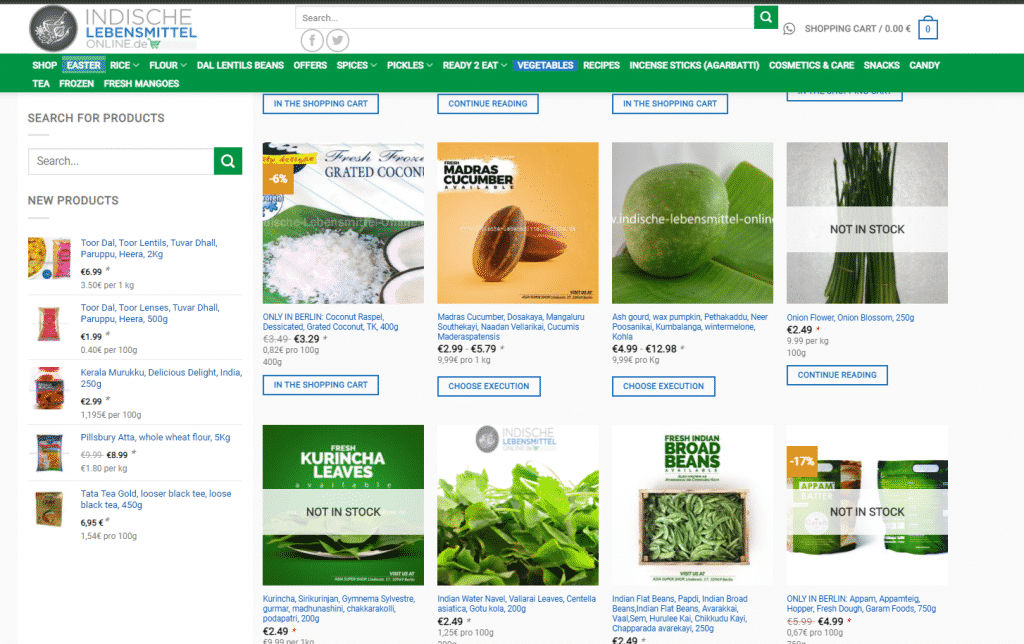The image size is (1024, 644).
Task: Open the Tea menu item
Action: pyautogui.click(x=41, y=84)
